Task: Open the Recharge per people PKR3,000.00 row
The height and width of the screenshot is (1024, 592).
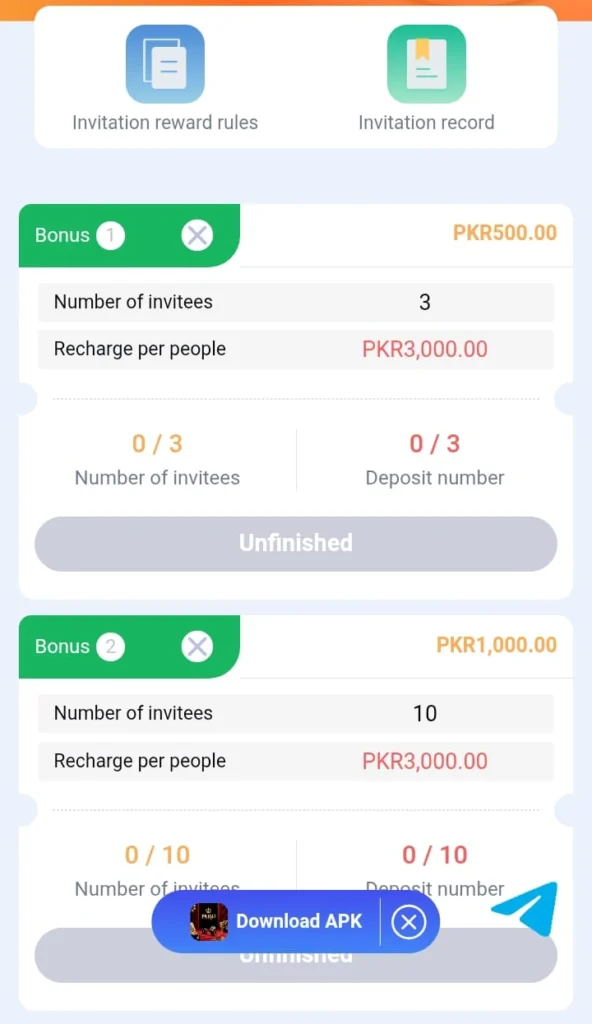Action: click(295, 349)
